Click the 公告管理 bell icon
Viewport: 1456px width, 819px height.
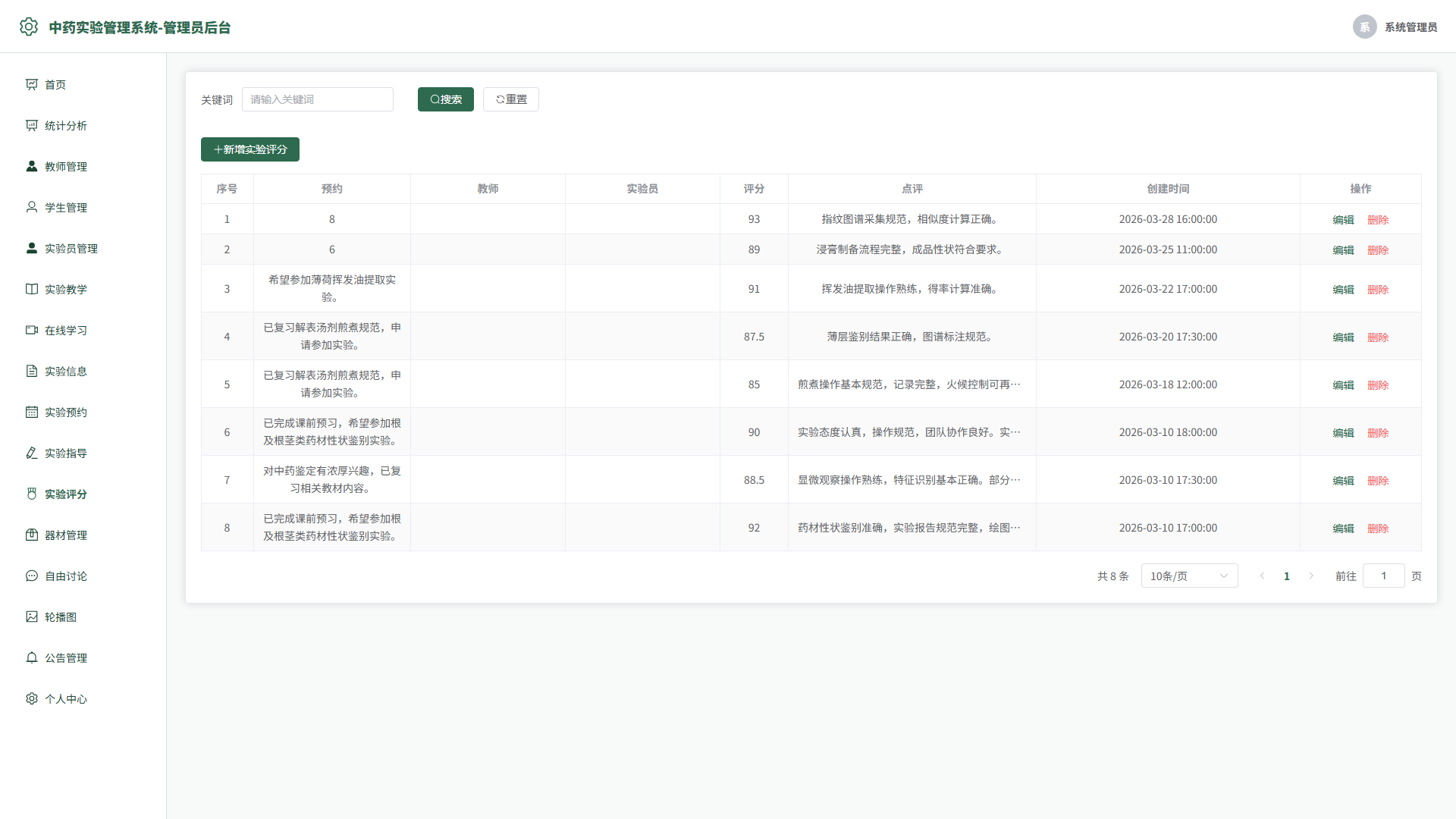click(x=32, y=657)
